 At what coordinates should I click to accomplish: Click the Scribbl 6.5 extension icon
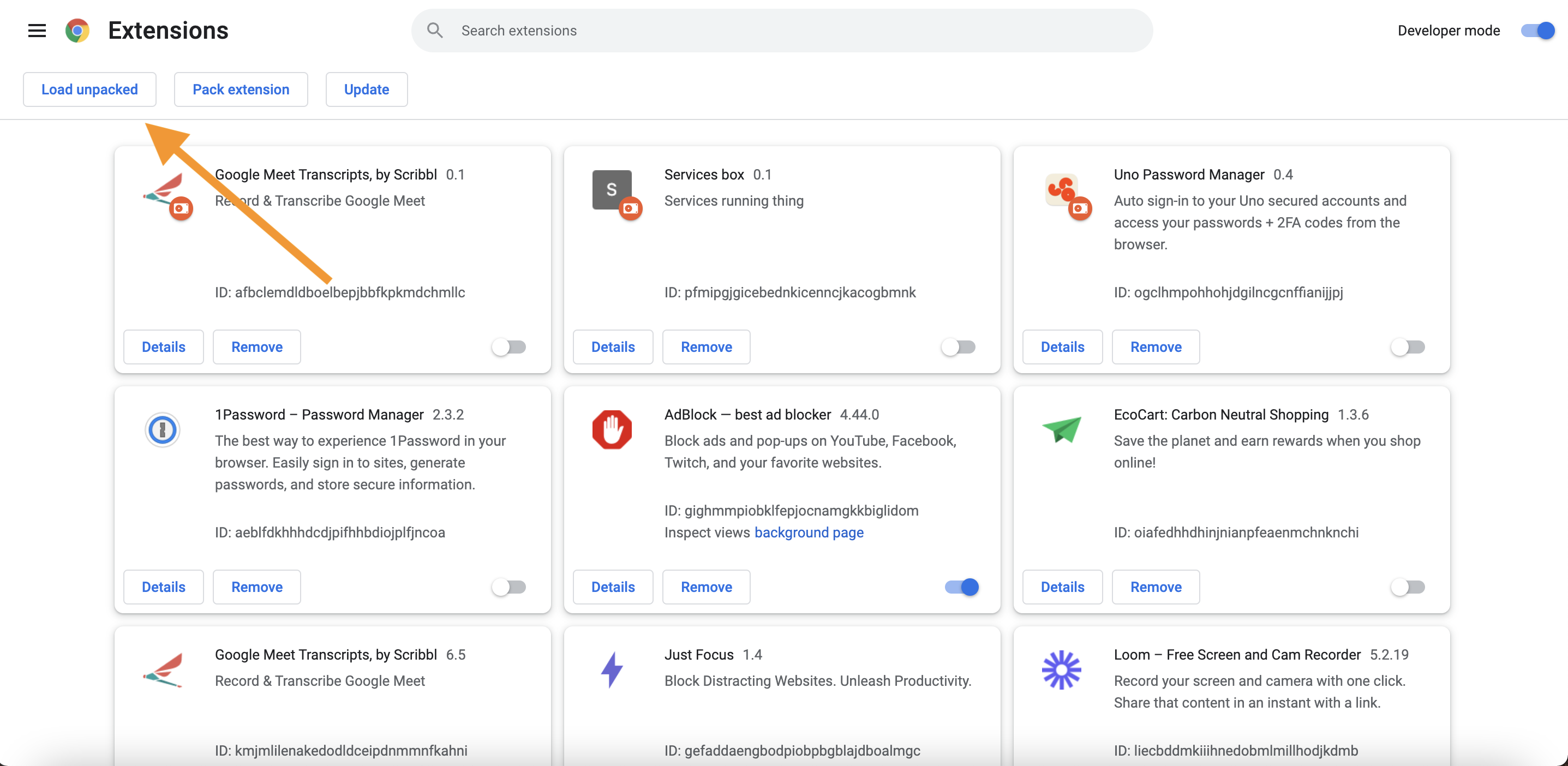163,670
